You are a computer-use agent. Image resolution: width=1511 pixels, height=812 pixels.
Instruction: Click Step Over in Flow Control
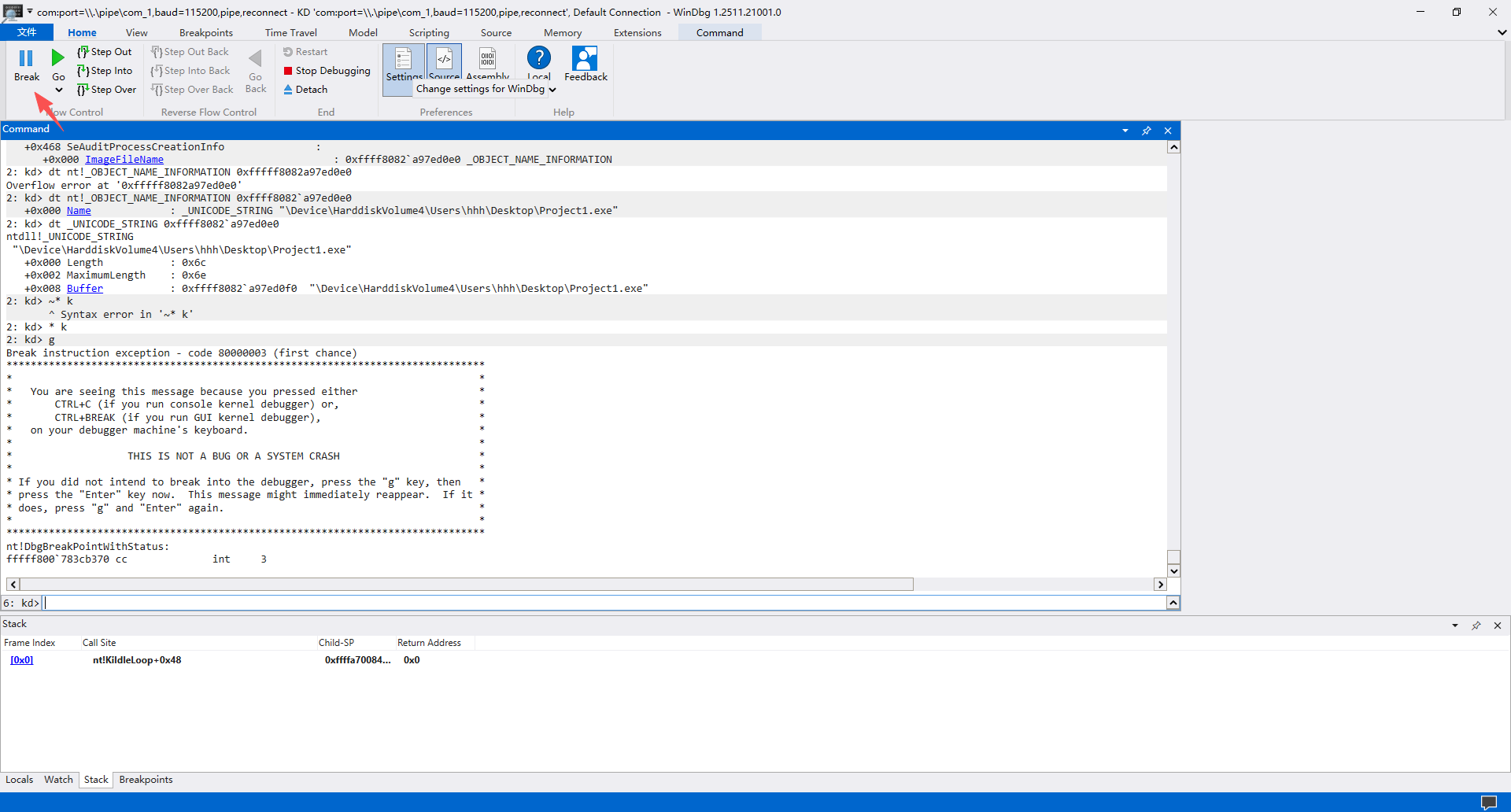pyautogui.click(x=106, y=90)
